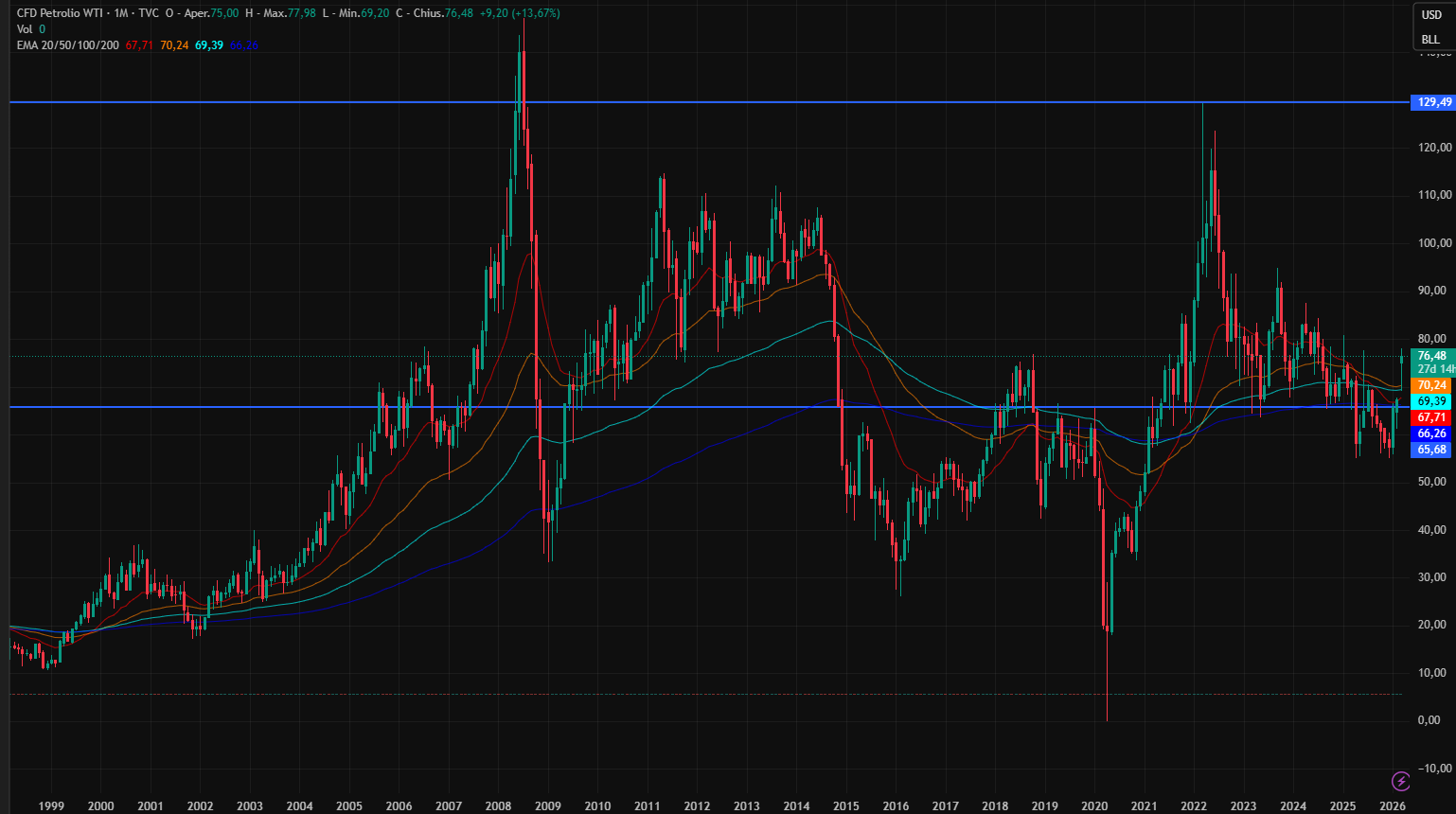
Task: Click the high price value 77,98
Action: (x=302, y=13)
